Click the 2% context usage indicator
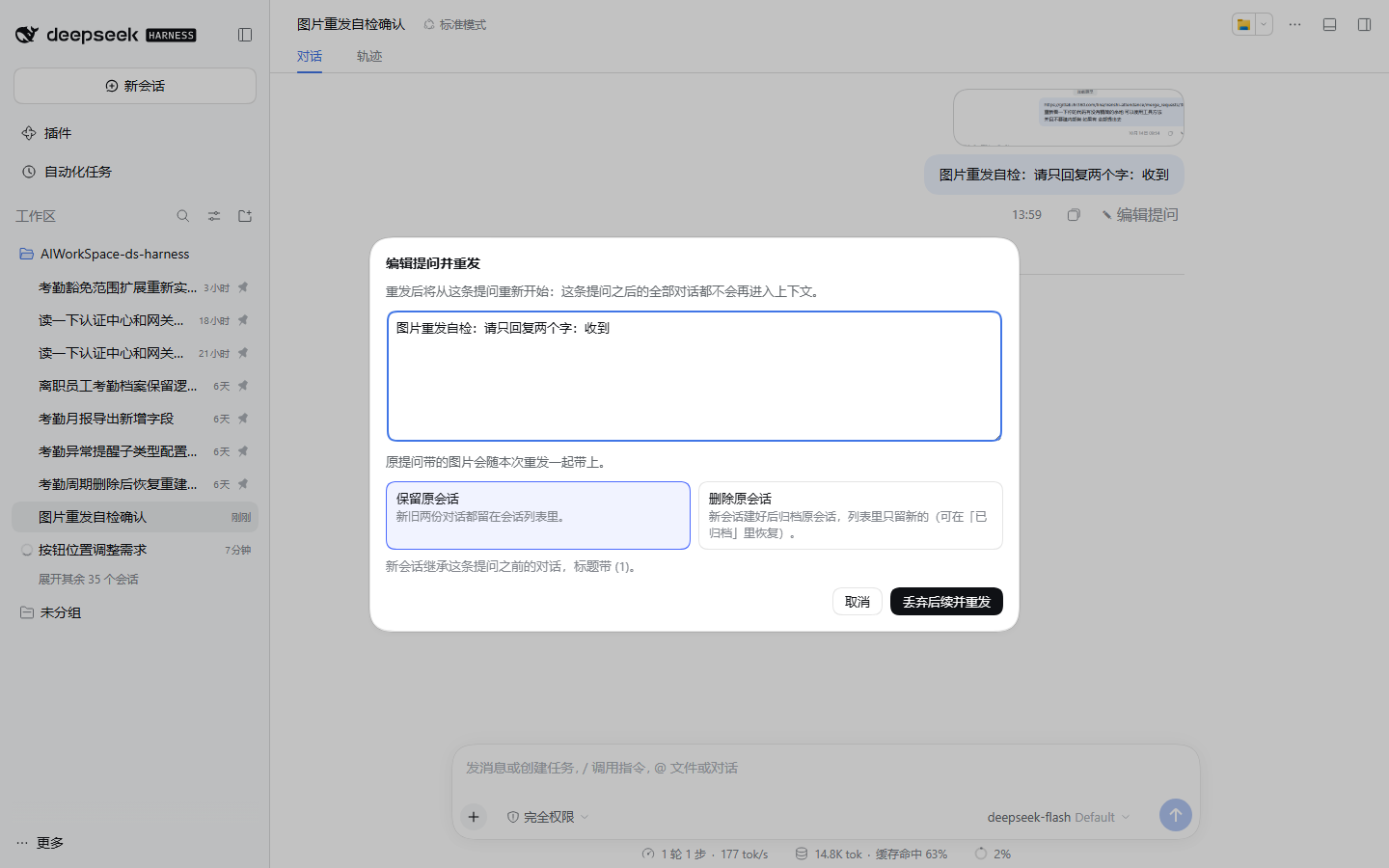This screenshot has width=1389, height=868. 993,854
